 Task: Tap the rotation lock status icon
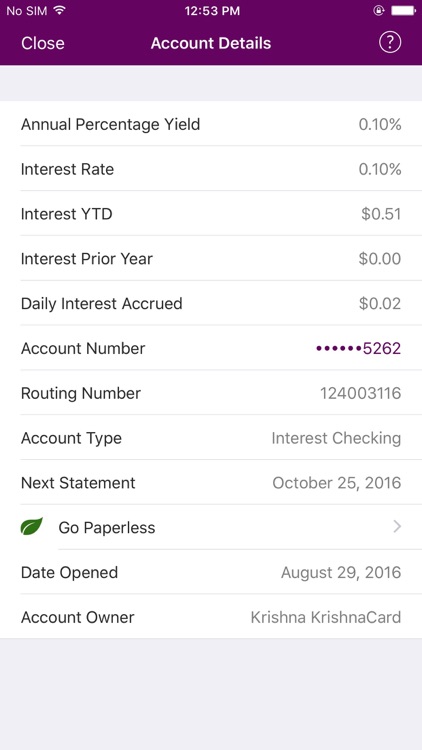tap(378, 11)
